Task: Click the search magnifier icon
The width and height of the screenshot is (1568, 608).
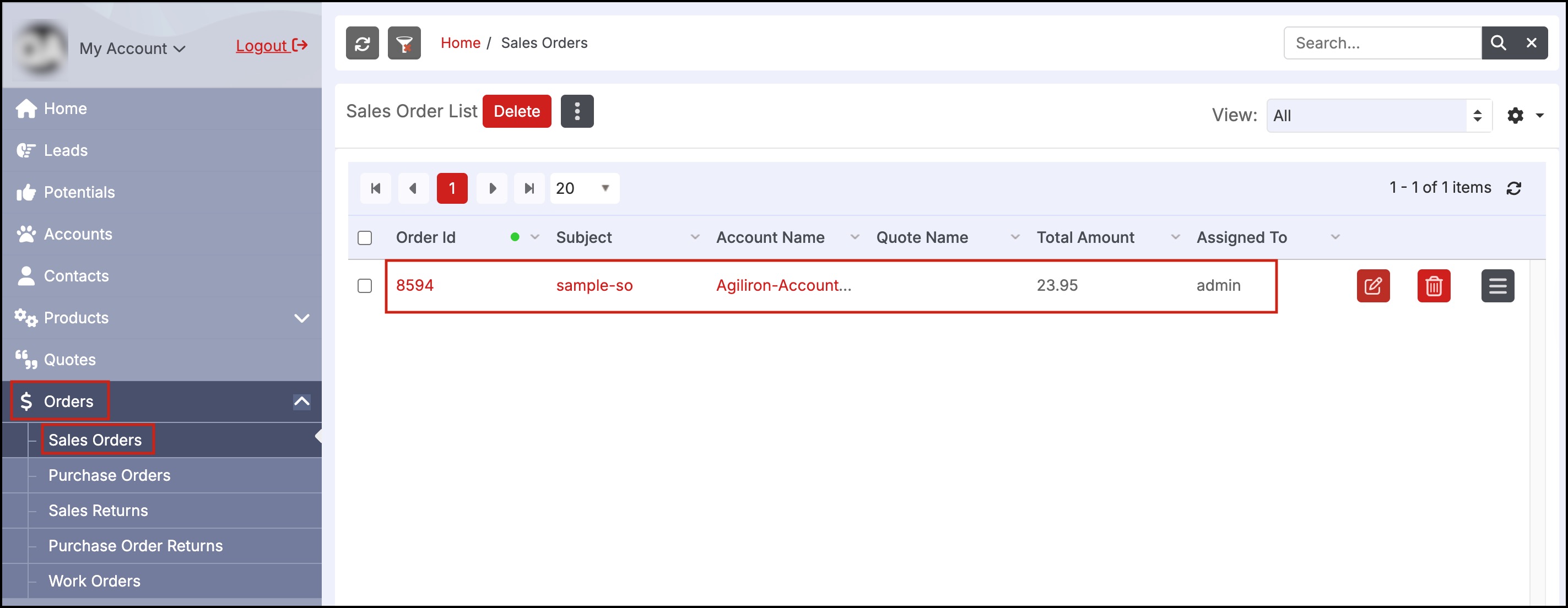Action: pos(1498,43)
